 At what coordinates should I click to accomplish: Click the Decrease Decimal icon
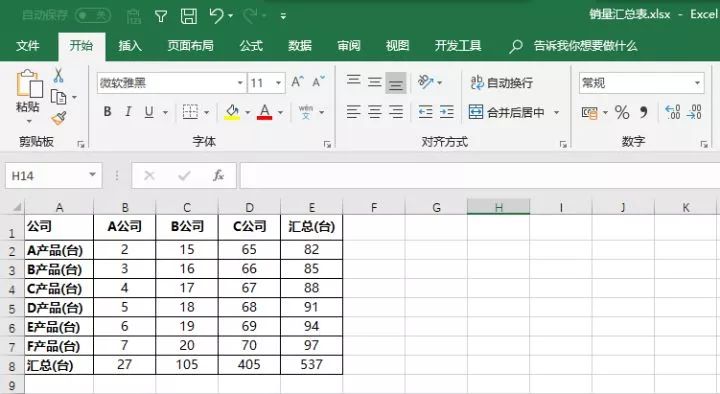tap(694, 112)
